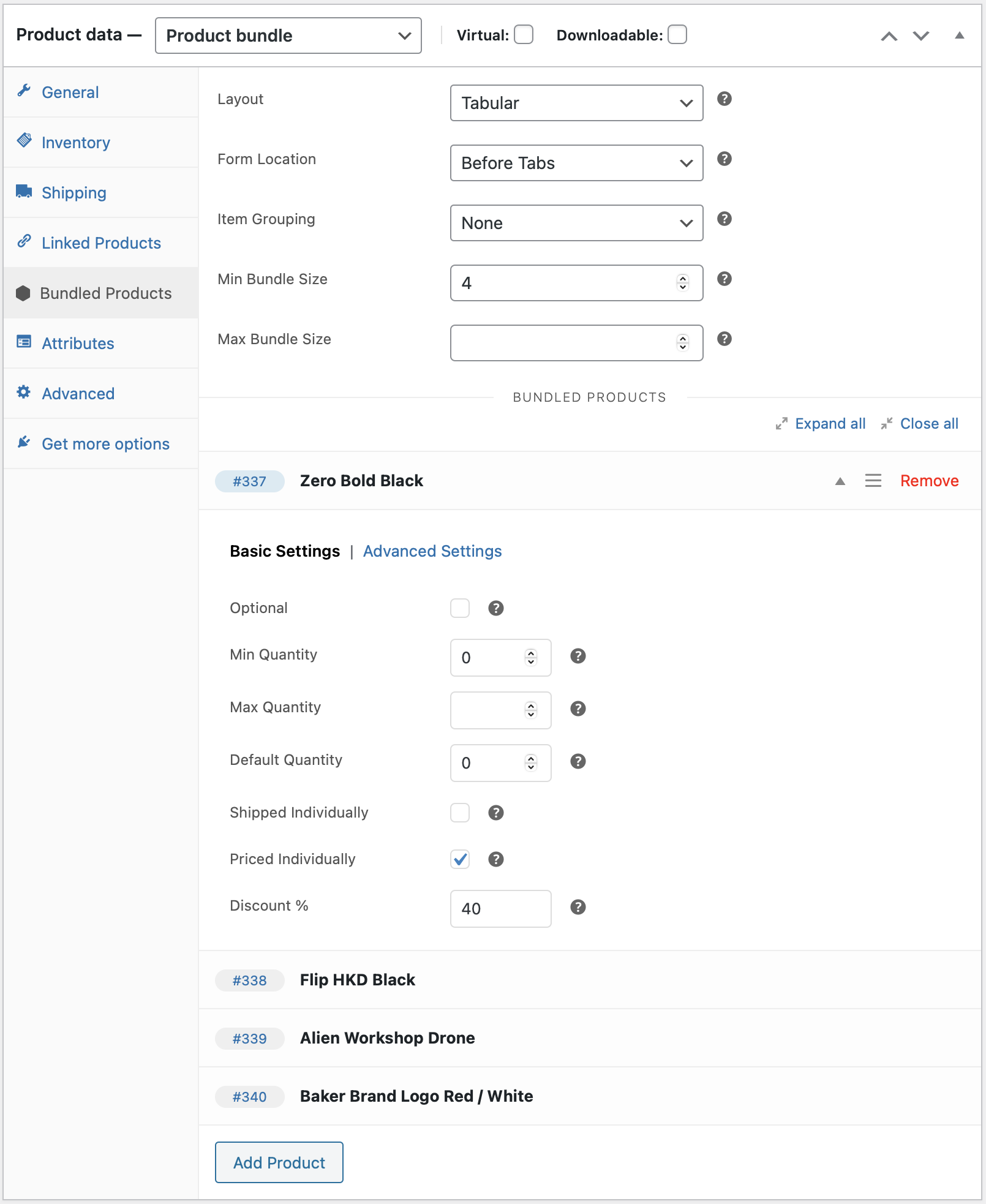
Task: Click into the Max Bundle Size field
Action: click(x=576, y=343)
